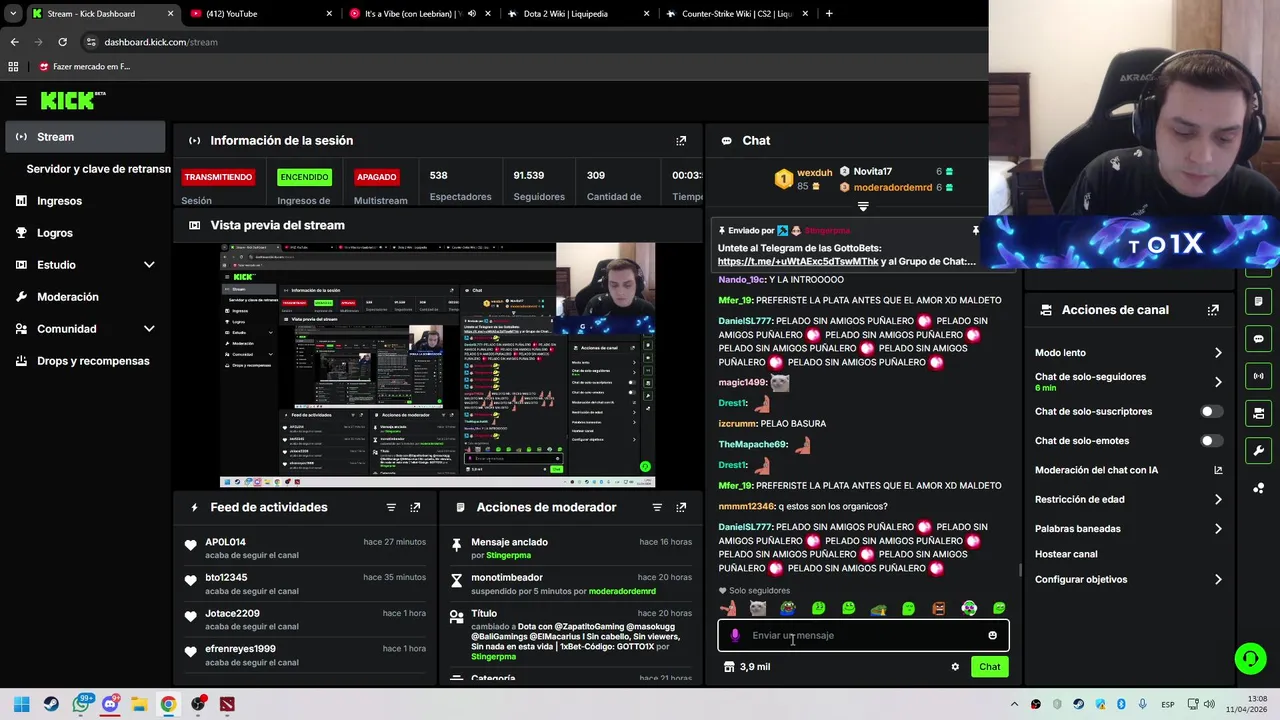Viewport: 1280px width, 720px height.
Task: Click the shop icon next to 3,9 mil
Action: 729,667
